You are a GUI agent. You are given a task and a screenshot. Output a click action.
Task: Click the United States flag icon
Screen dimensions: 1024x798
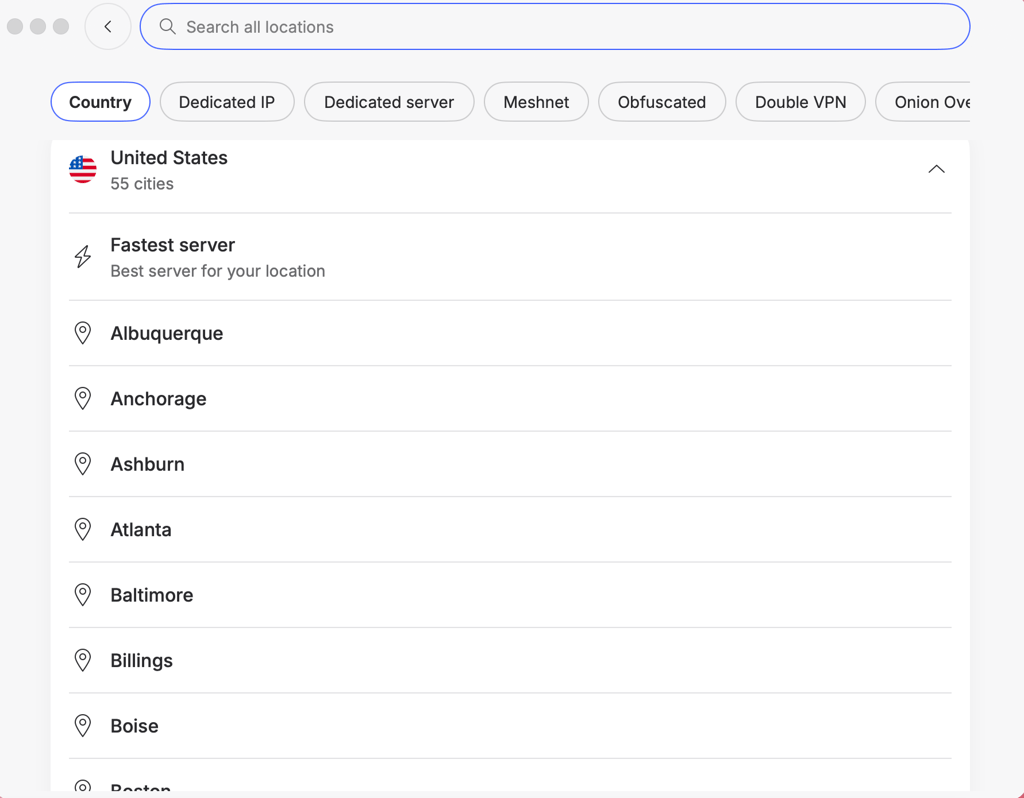tap(83, 170)
